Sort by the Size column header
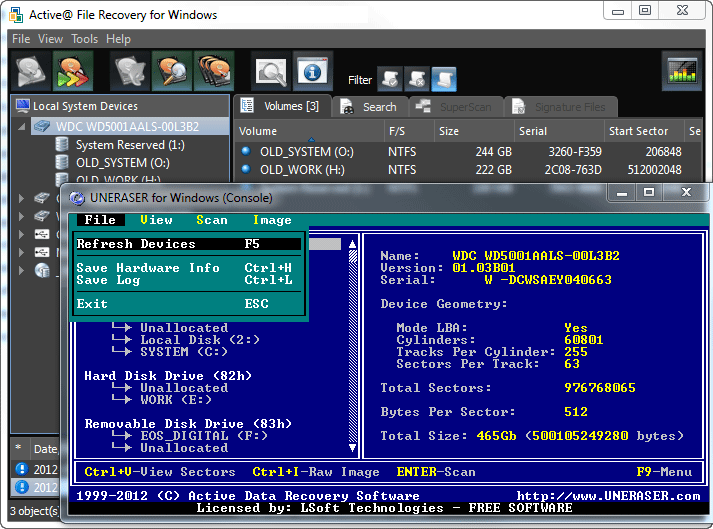 [x=474, y=131]
